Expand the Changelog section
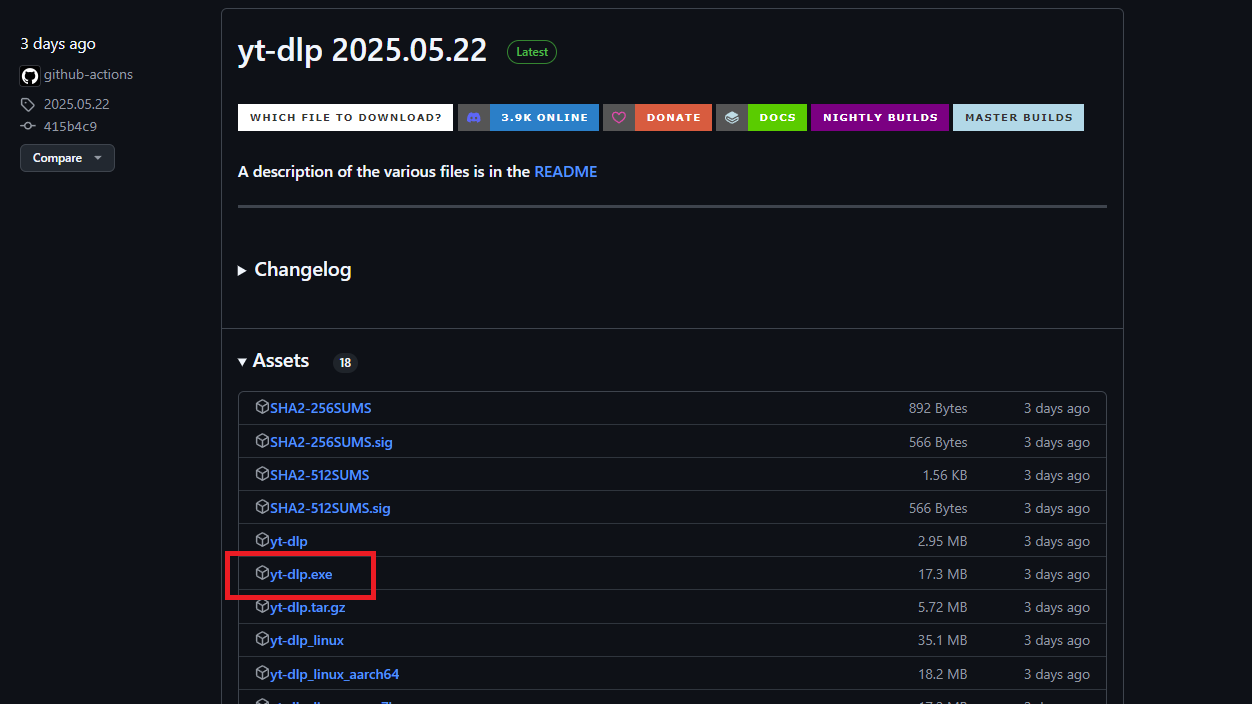The height and width of the screenshot is (704, 1252). click(295, 270)
